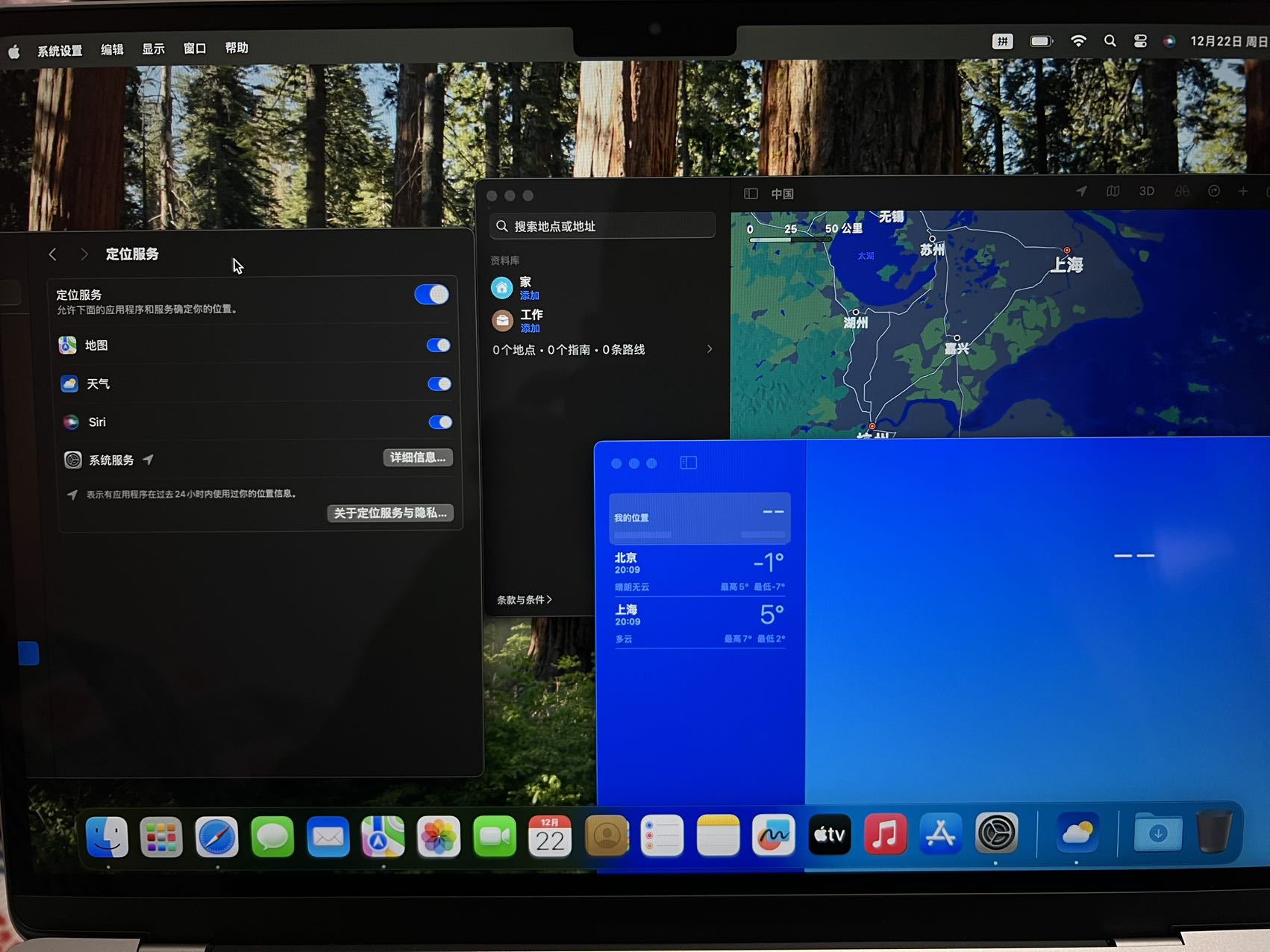Open Photos app in the Dock

click(438, 837)
